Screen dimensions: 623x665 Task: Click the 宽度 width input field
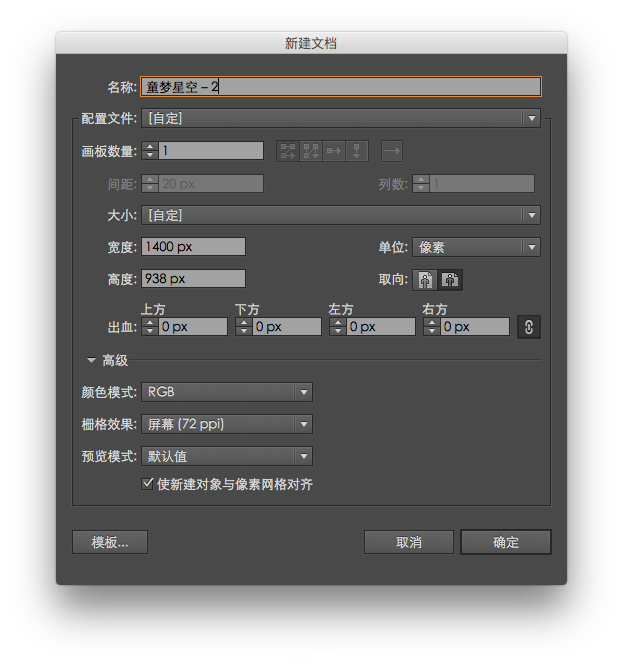pos(194,247)
